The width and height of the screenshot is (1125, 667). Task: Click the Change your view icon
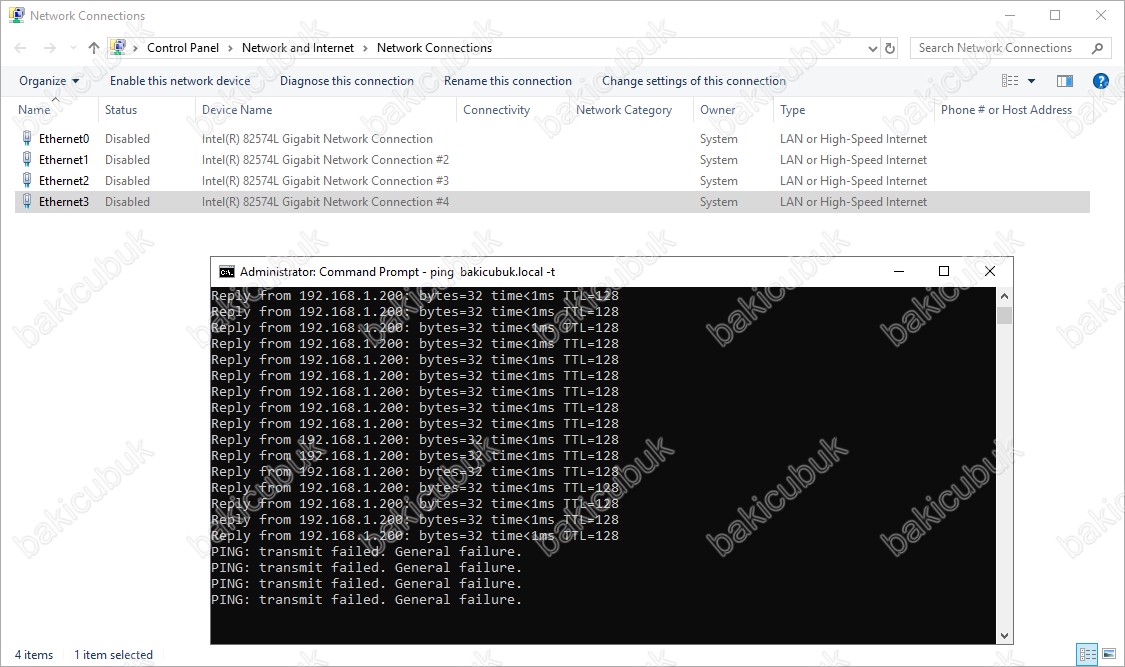(x=1010, y=81)
